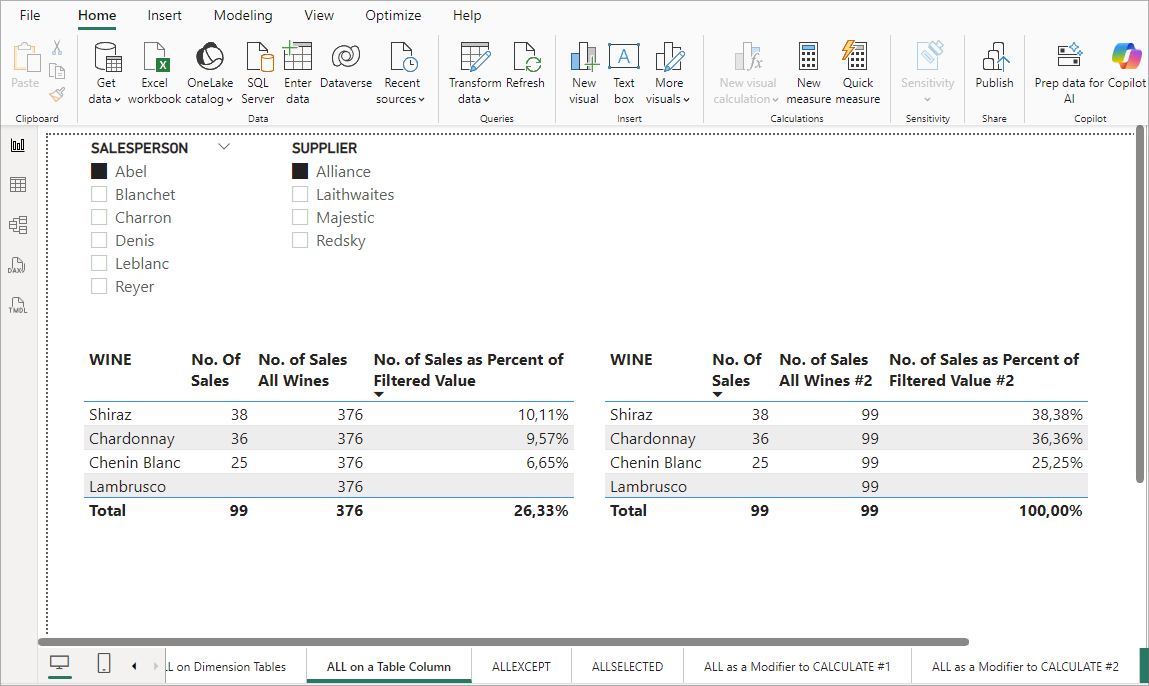Check the Blanchet salesperson checkbox
This screenshot has width=1149, height=686.
click(99, 195)
